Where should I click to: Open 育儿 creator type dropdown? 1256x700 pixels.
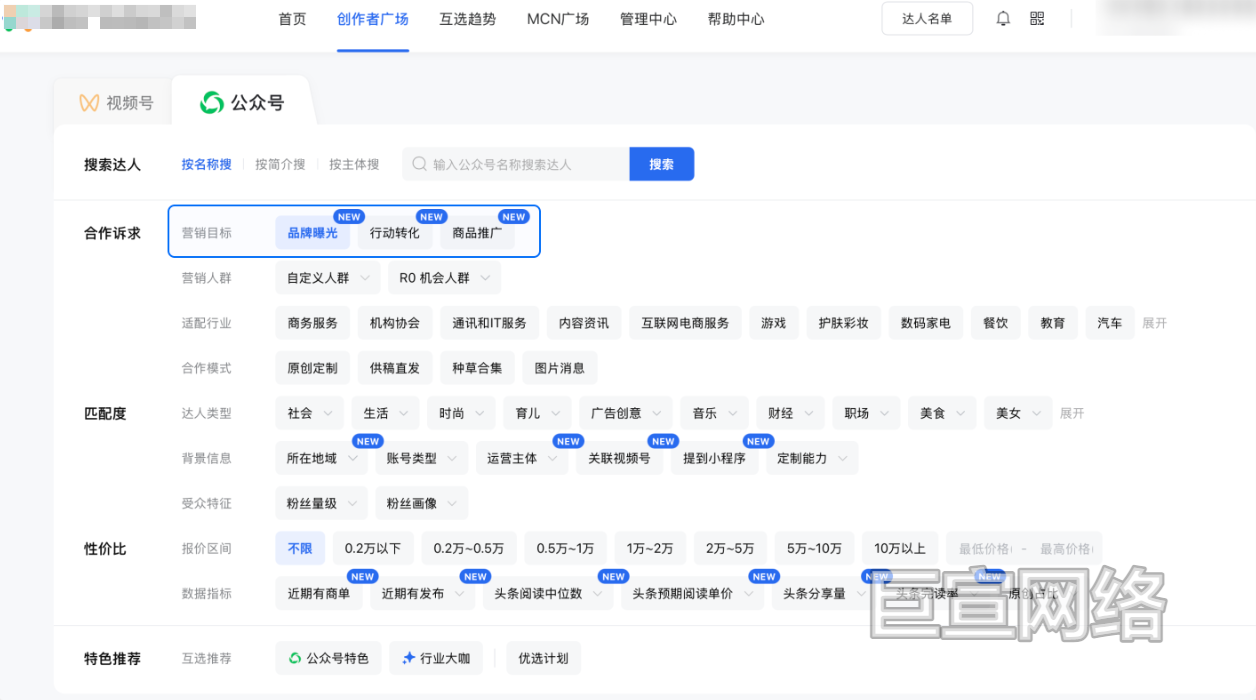(538, 413)
